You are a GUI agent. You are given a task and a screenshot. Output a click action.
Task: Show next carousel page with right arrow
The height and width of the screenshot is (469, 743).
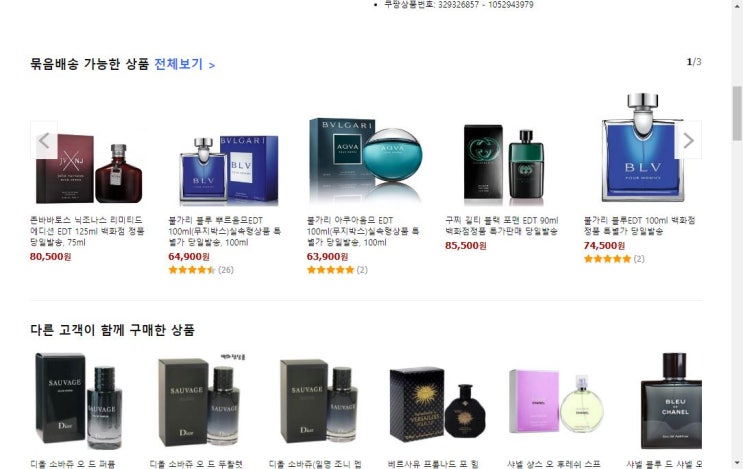(x=689, y=140)
